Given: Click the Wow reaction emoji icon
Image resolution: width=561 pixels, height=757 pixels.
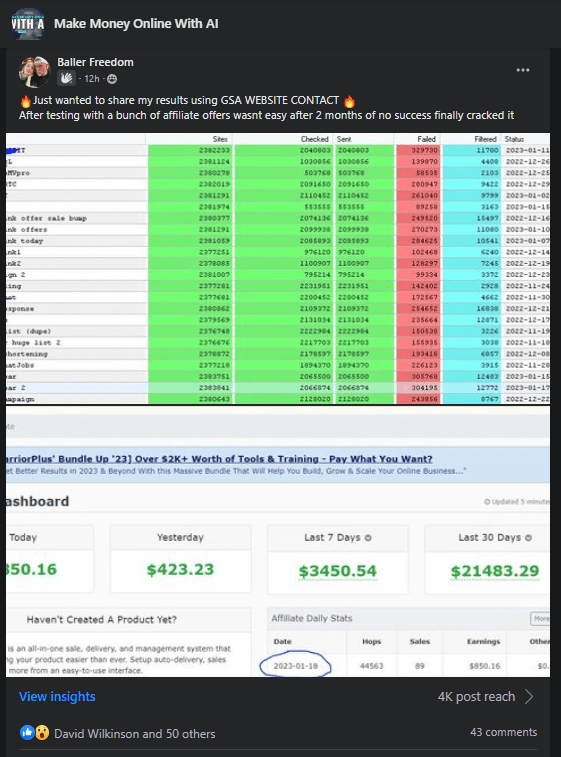Looking at the screenshot, I should tap(42, 733).
